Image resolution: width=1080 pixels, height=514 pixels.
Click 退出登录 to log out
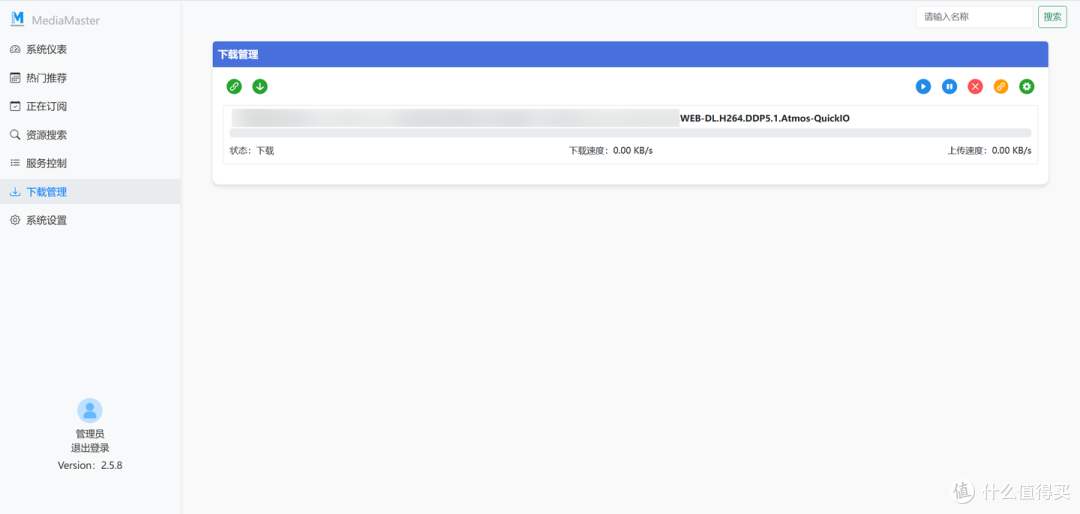[x=90, y=448]
